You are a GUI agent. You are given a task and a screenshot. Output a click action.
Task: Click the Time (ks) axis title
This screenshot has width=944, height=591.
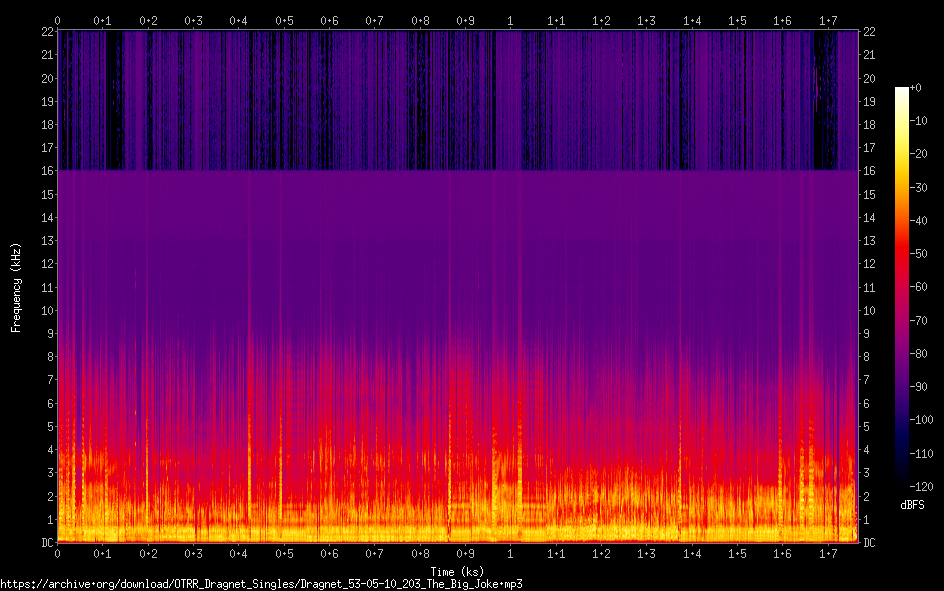coord(456,571)
